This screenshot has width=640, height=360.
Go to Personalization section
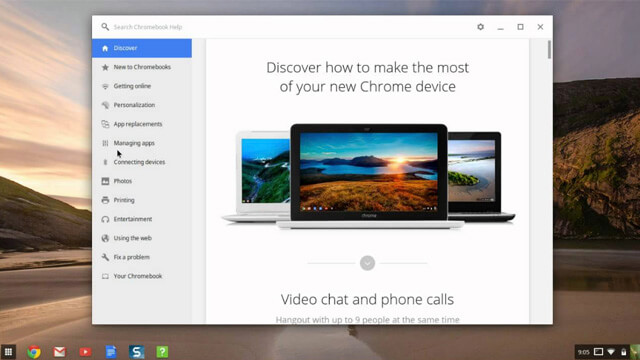[142, 105]
